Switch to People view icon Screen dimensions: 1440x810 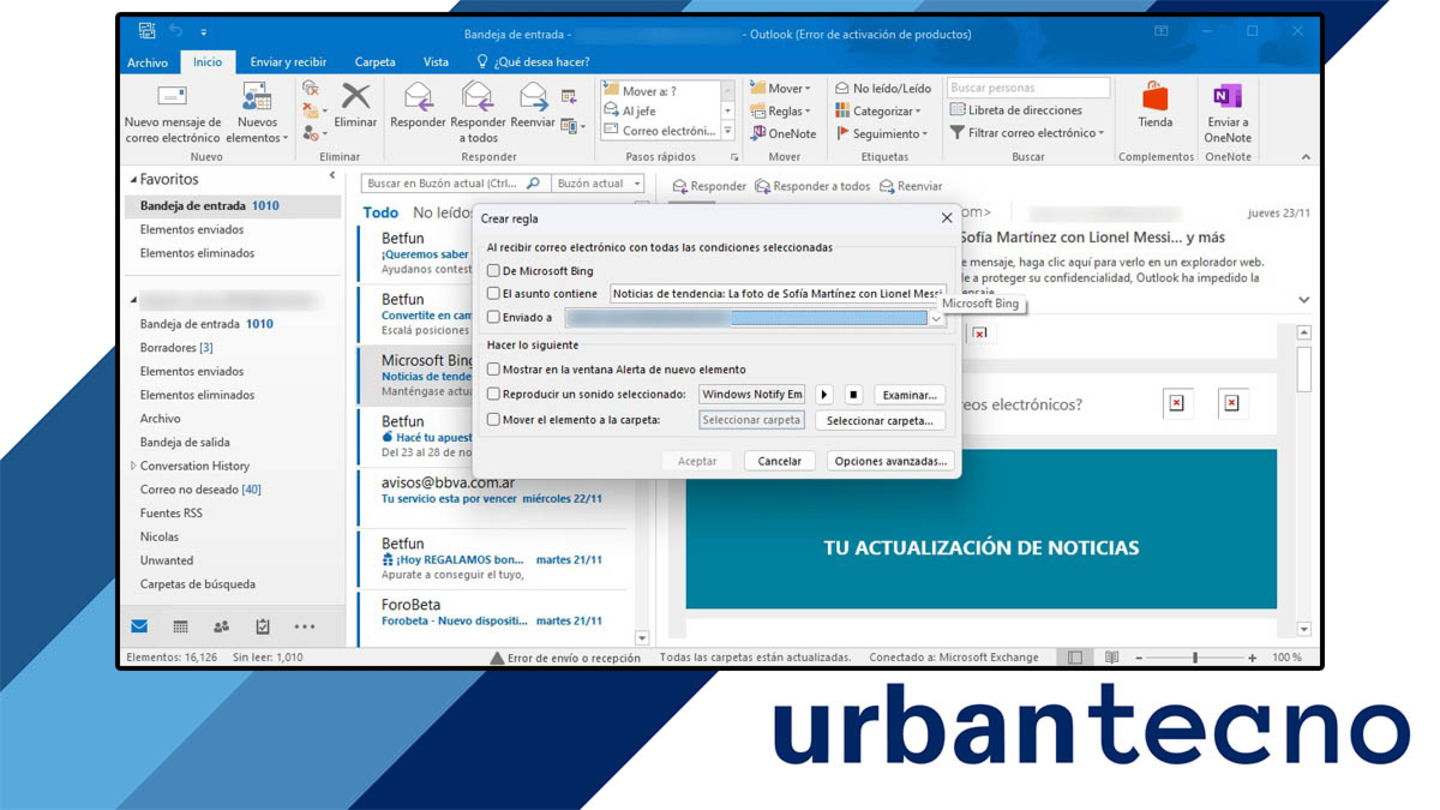click(221, 627)
